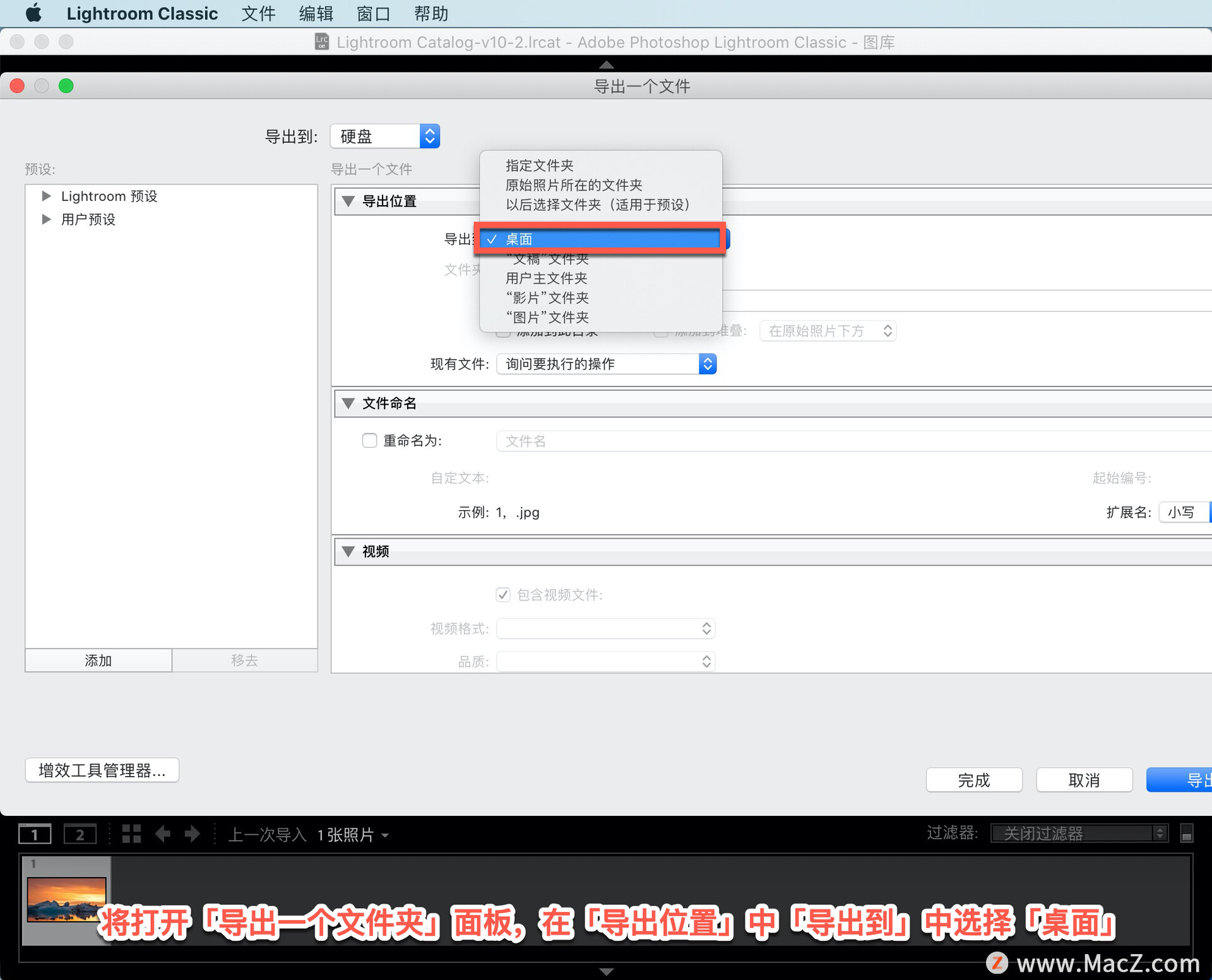Open the Lightroom Classic app menu
Viewport: 1212px width, 980px height.
[142, 13]
